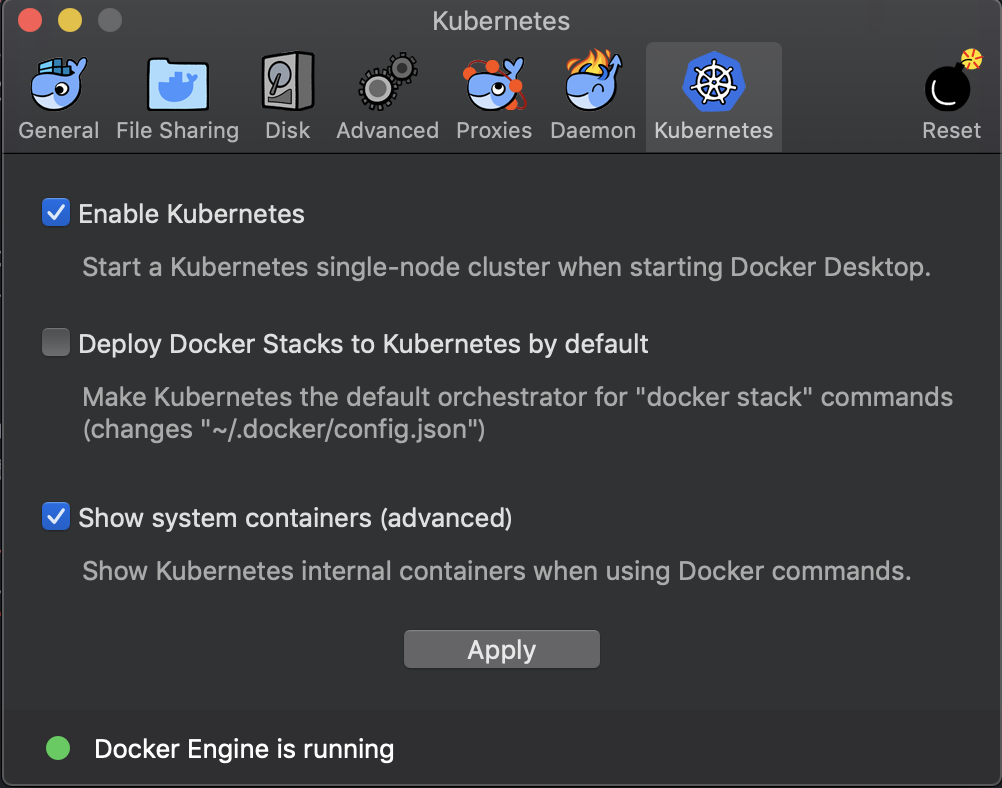Uncheck Show system containers (advanced)
The image size is (1002, 788).
(56, 518)
